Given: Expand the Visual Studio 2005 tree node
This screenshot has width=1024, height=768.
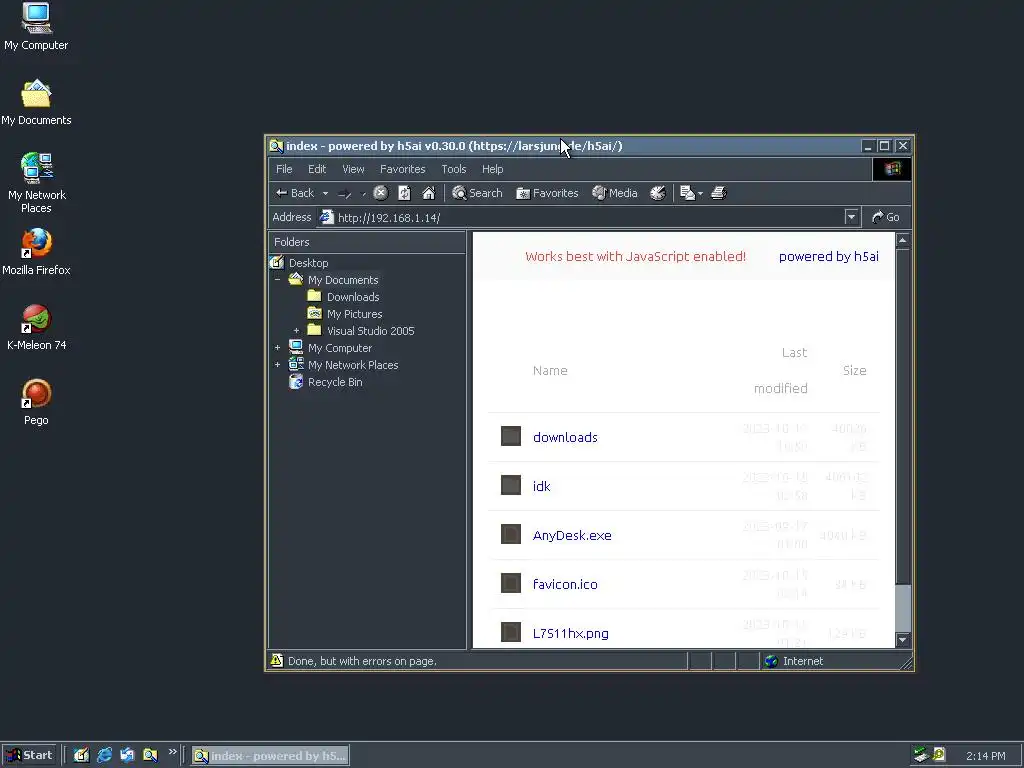Looking at the screenshot, I should tap(296, 330).
